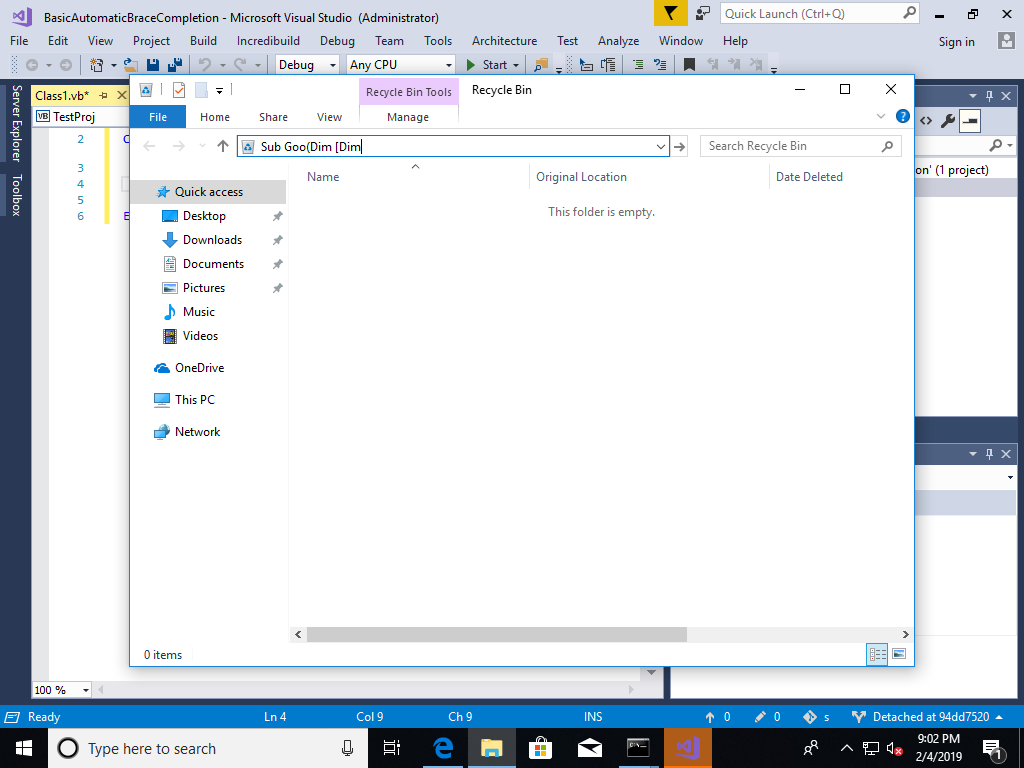The image size is (1024, 768).
Task: Select This PC in the navigation pane
Action: (x=194, y=400)
